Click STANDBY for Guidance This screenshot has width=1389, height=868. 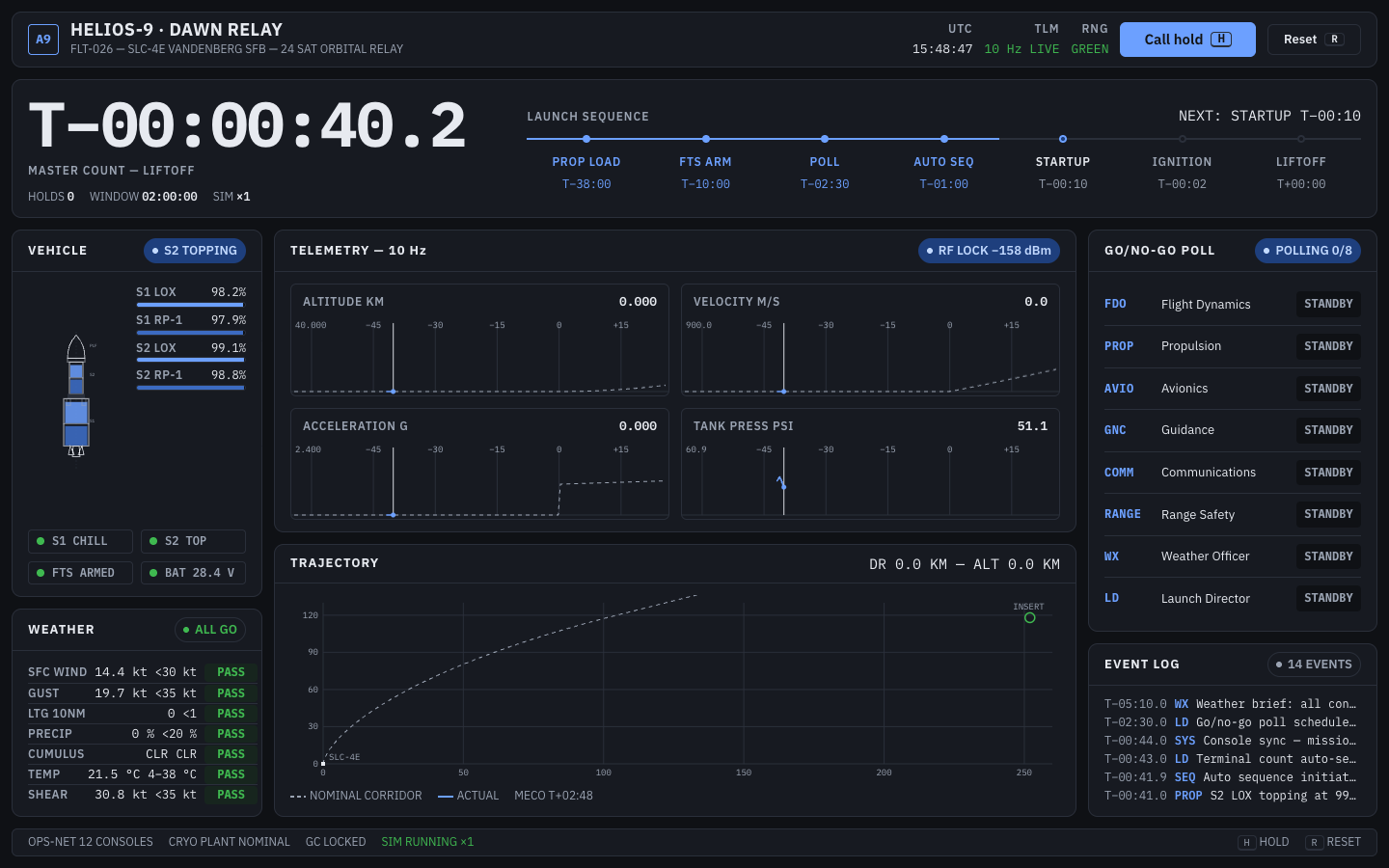pos(1328,430)
